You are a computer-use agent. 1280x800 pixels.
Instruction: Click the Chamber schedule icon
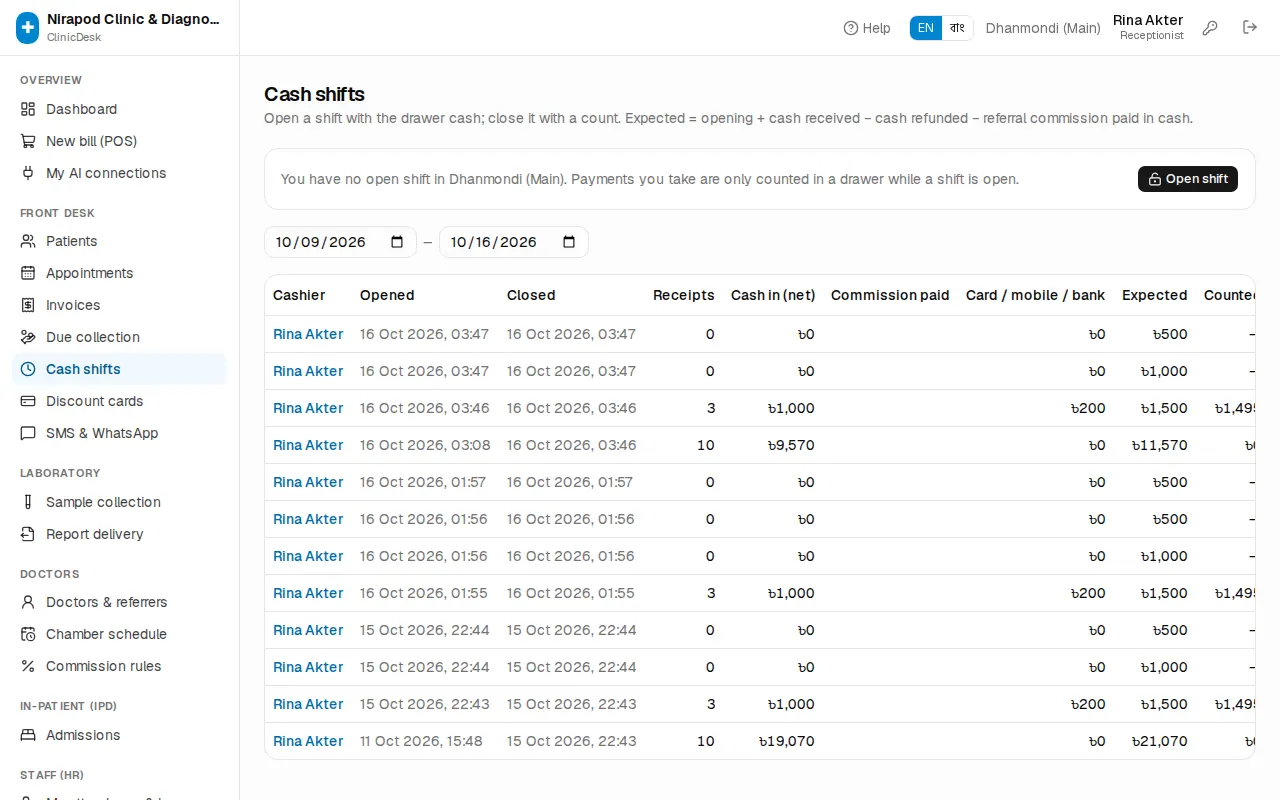(x=28, y=634)
